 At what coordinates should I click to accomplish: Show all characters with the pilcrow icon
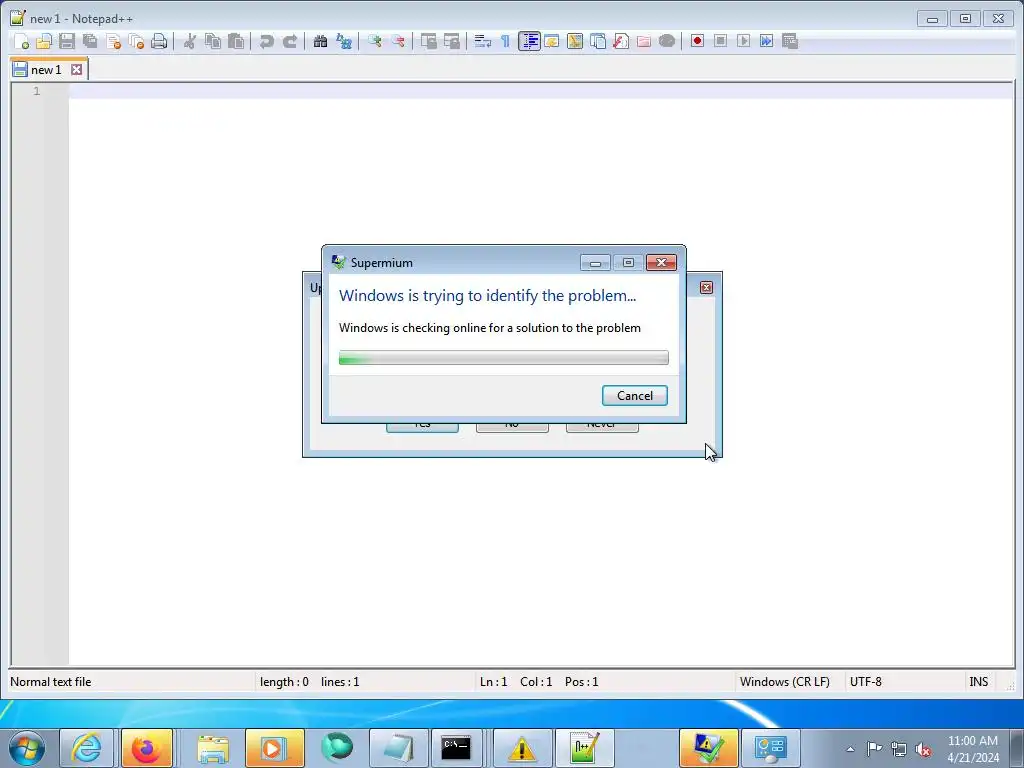point(505,41)
